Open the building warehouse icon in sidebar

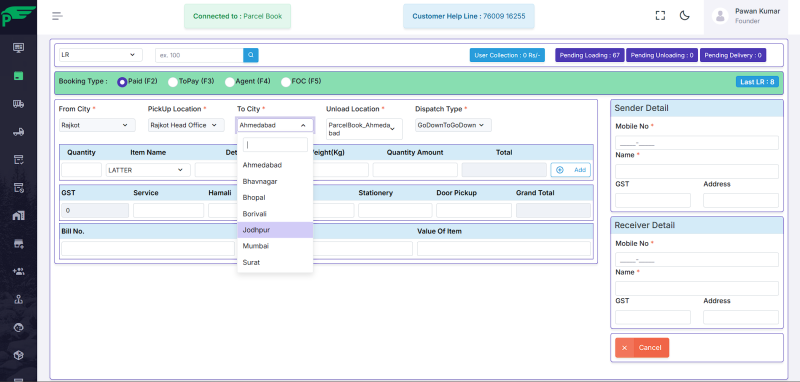tap(18, 215)
